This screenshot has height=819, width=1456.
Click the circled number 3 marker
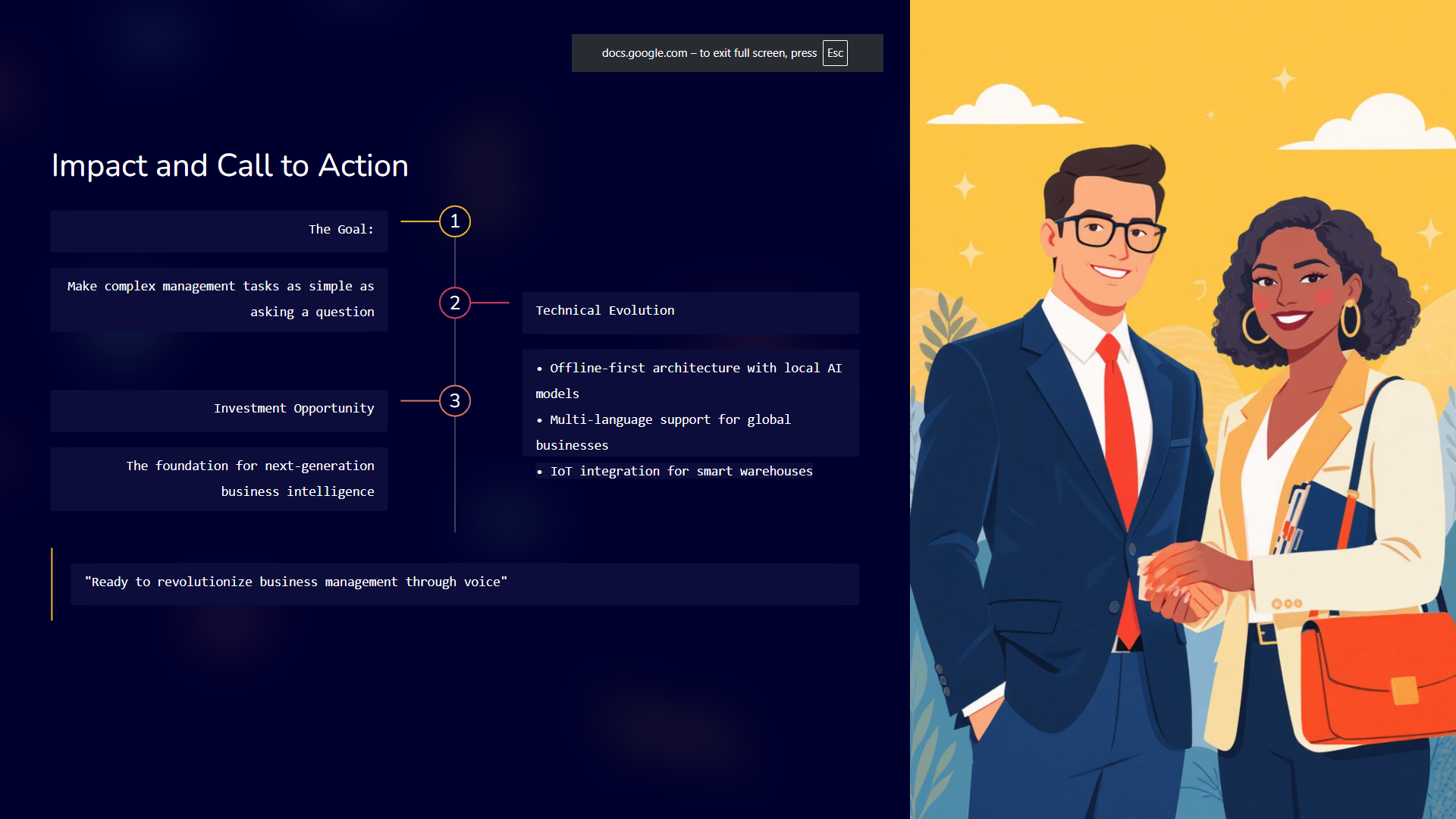pos(455,400)
